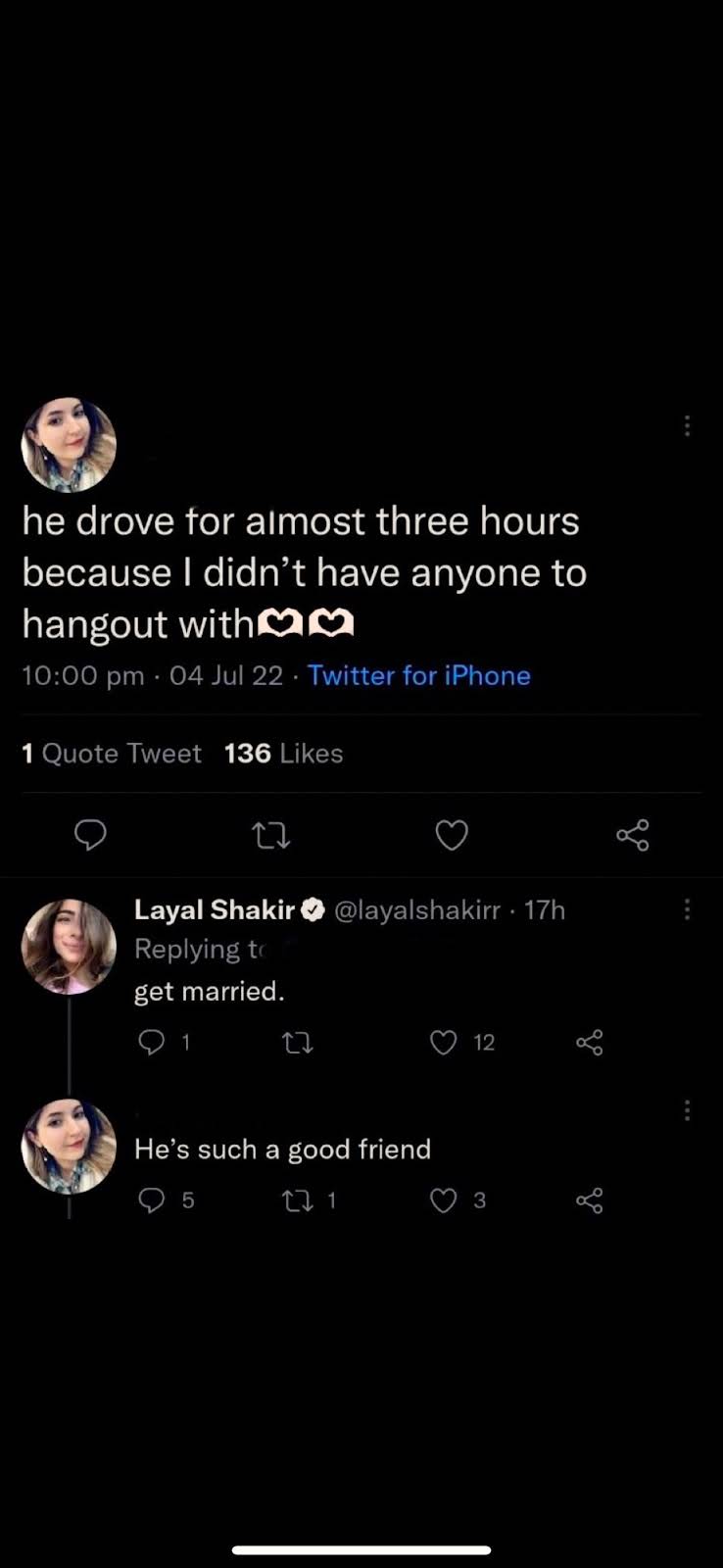Open the main tweet author's avatar
723x1568 pixels.
(69, 445)
